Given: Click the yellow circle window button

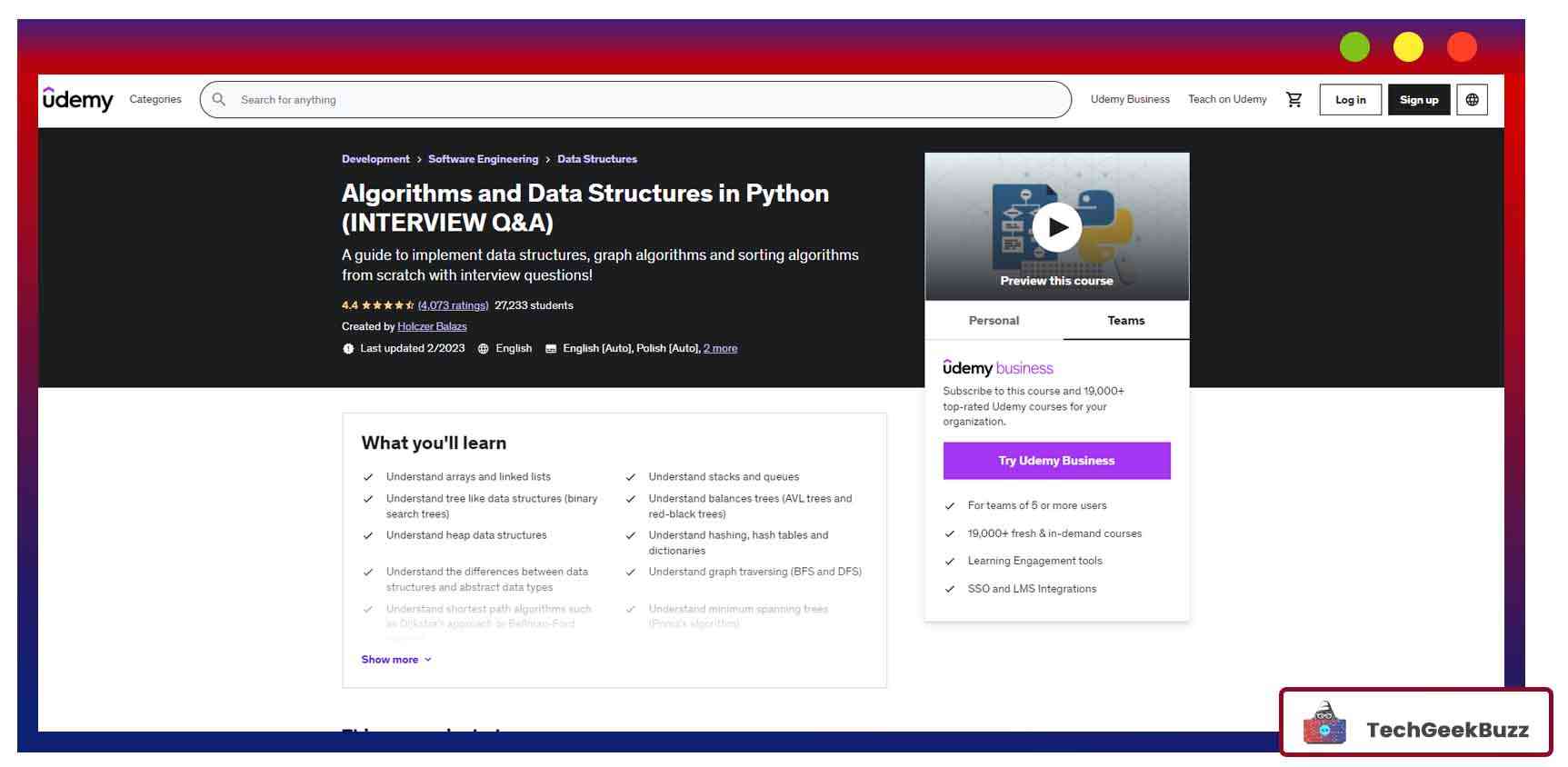Looking at the screenshot, I should (1408, 46).
